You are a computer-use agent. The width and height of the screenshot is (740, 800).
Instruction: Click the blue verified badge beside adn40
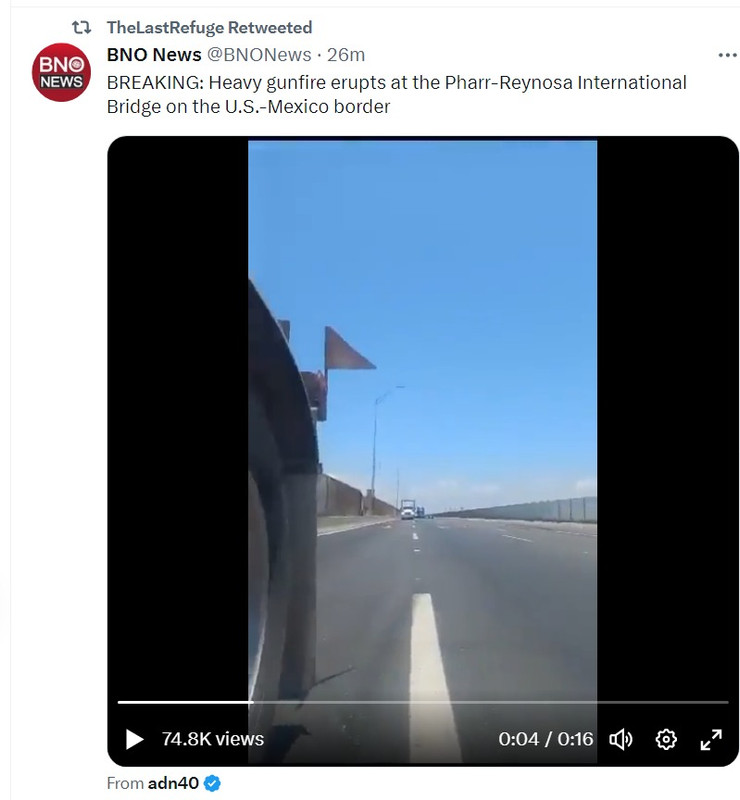click(212, 783)
